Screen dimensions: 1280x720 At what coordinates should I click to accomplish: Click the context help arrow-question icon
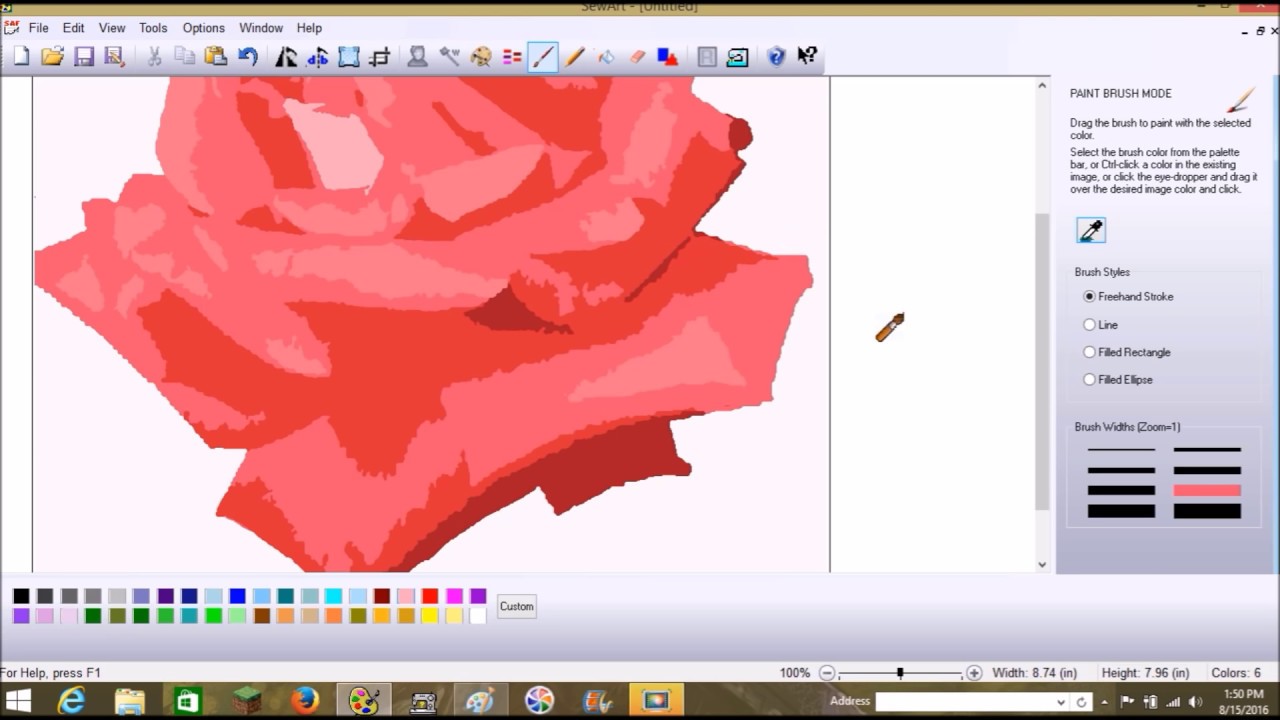(807, 57)
